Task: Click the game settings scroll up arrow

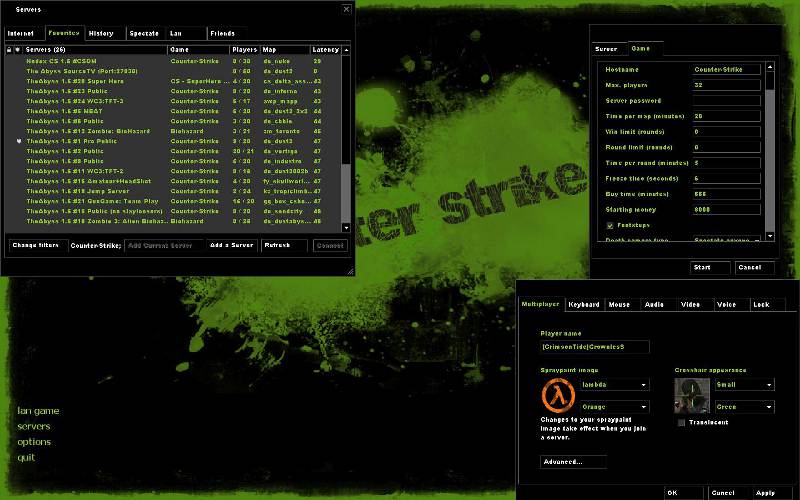Action: coord(770,67)
